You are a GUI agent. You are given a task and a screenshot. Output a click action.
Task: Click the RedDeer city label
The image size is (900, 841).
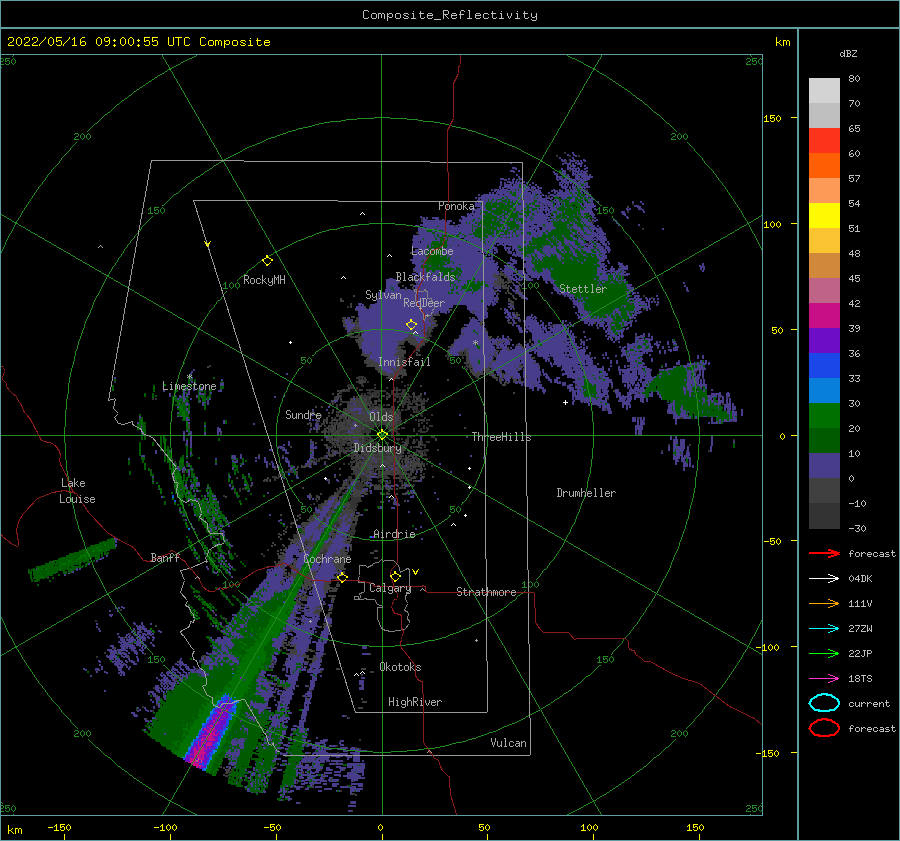424,303
